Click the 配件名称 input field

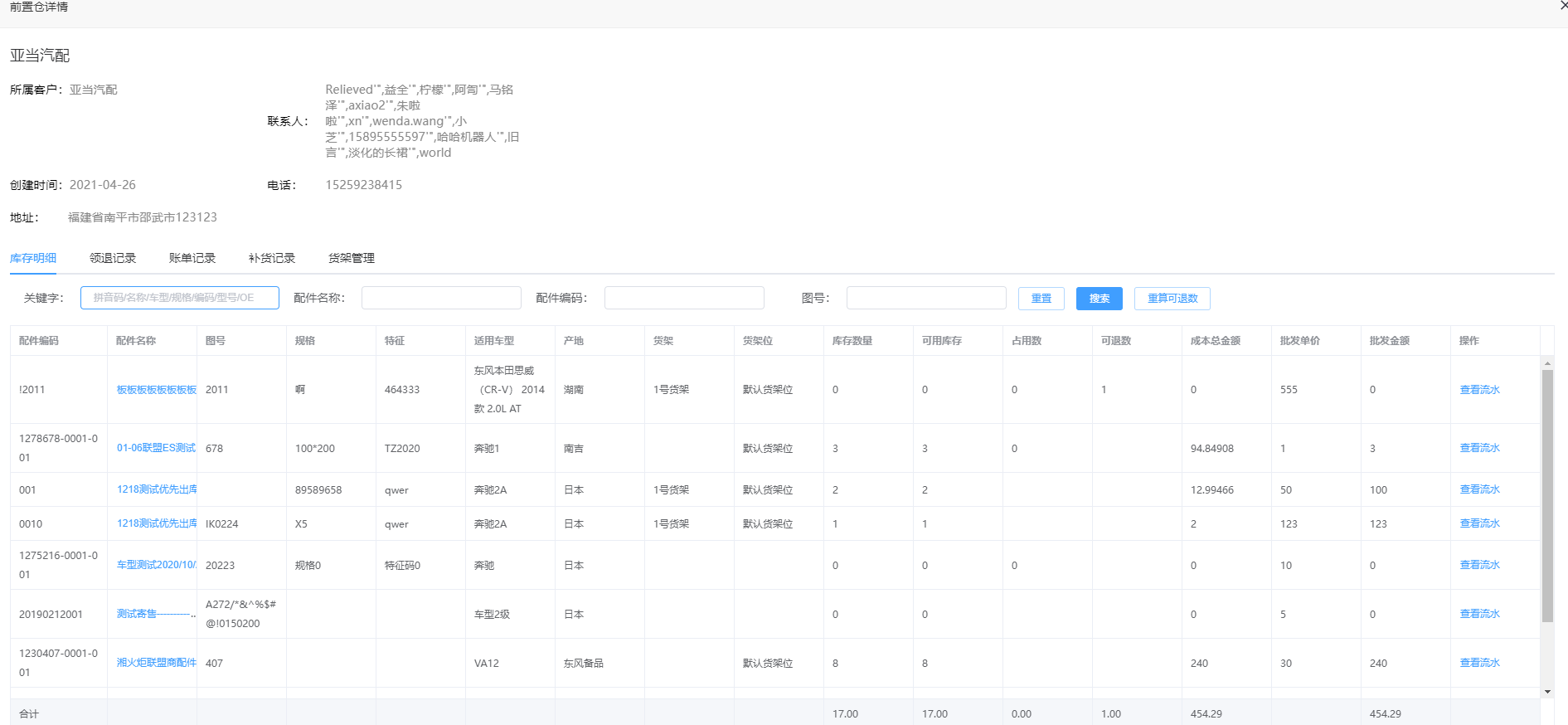[441, 298]
